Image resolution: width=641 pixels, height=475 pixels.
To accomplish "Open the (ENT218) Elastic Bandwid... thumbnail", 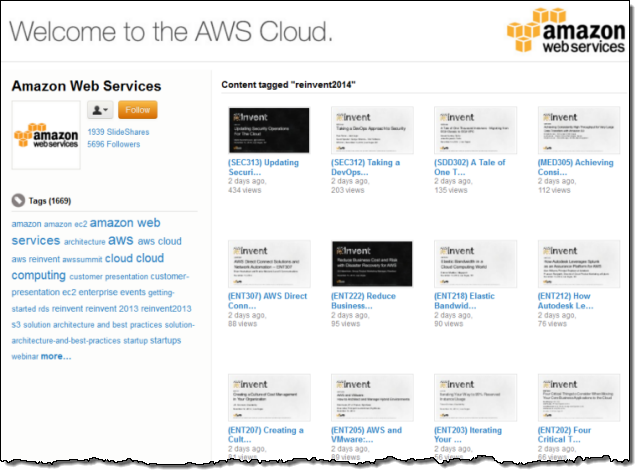I will [475, 264].
